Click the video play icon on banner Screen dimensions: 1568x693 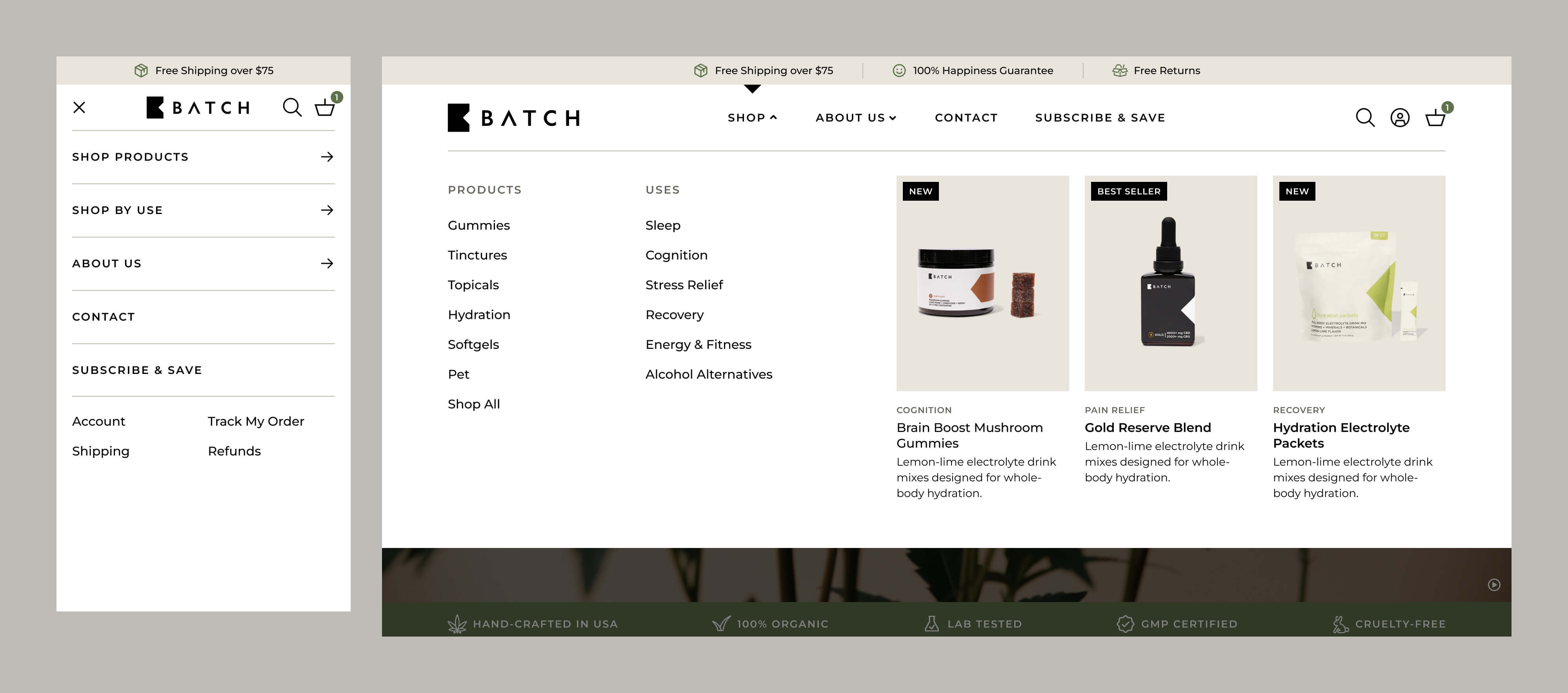pyautogui.click(x=1494, y=585)
